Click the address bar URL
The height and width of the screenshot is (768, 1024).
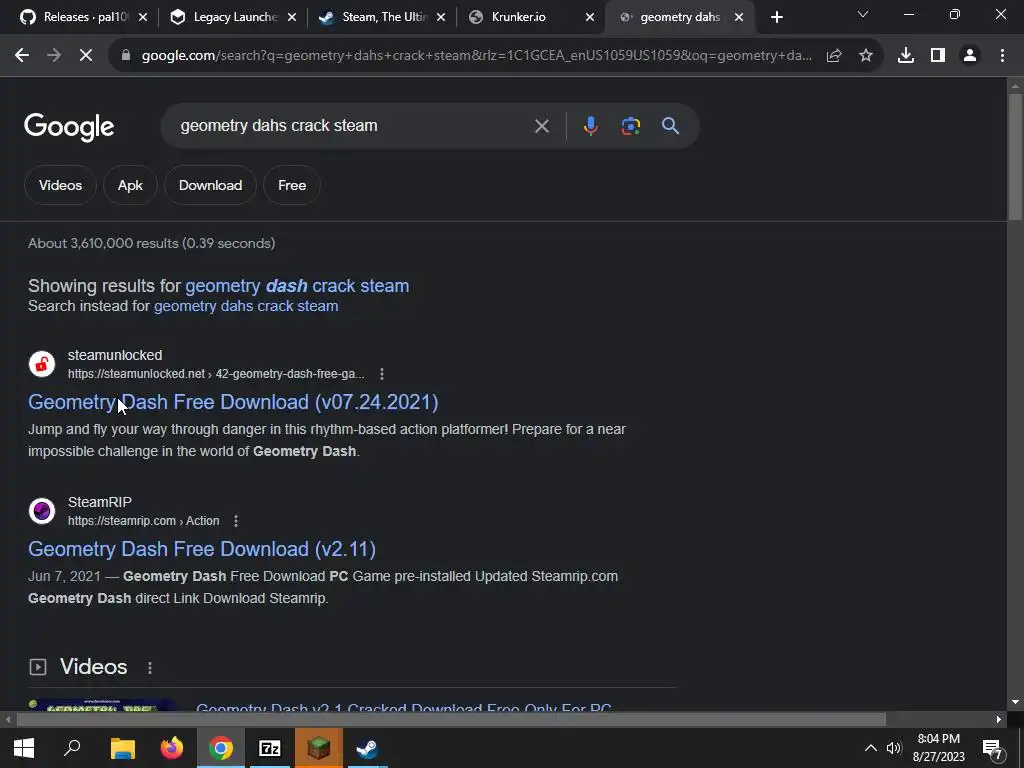click(477, 56)
